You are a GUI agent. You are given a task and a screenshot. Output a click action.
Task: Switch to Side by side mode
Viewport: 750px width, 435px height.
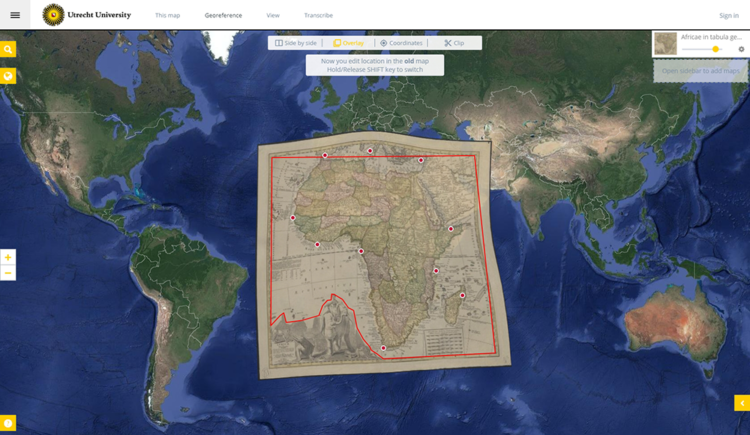pyautogui.click(x=296, y=43)
